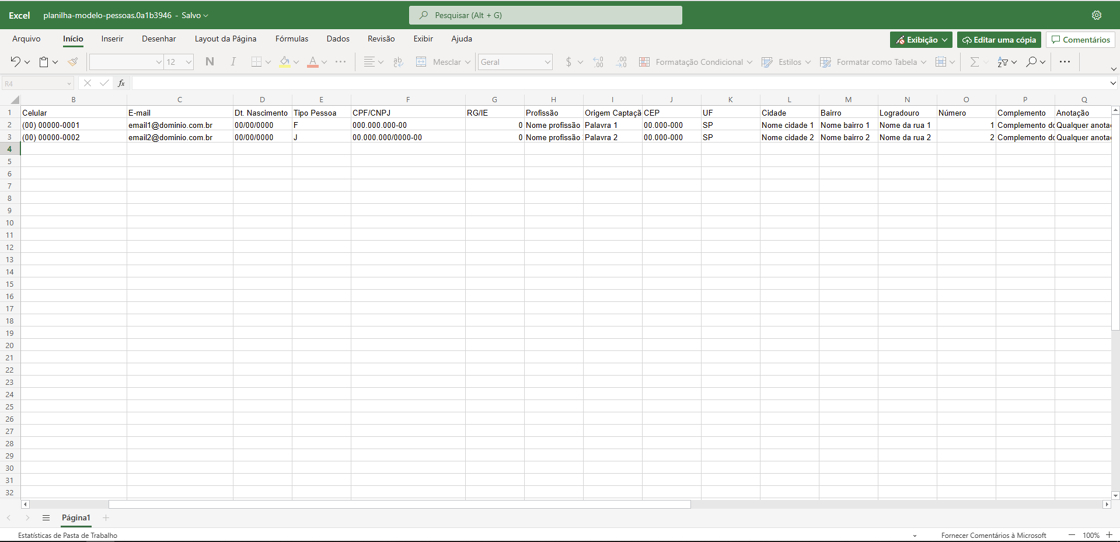
Task: Open the Inserir ribbon tab
Action: pos(112,39)
